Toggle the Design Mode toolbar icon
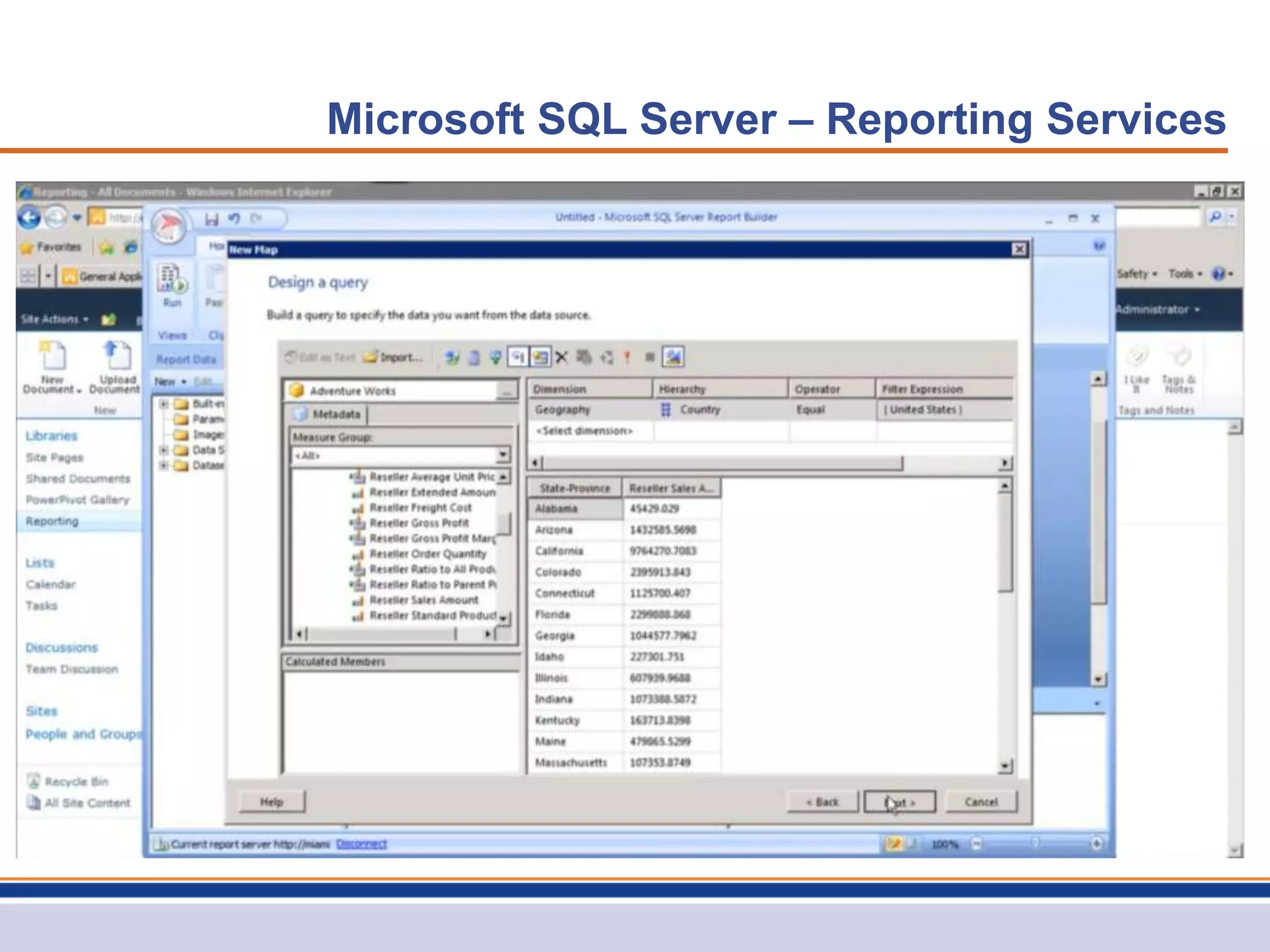 point(673,358)
